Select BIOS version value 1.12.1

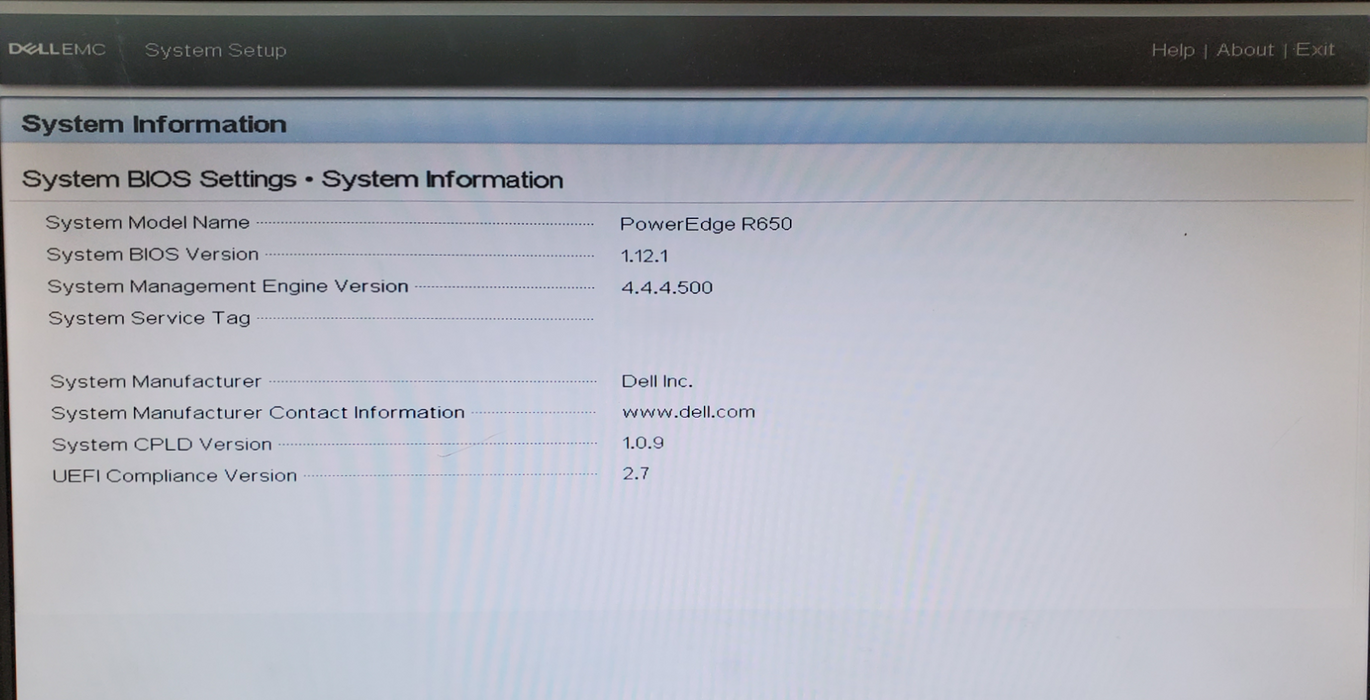point(645,256)
